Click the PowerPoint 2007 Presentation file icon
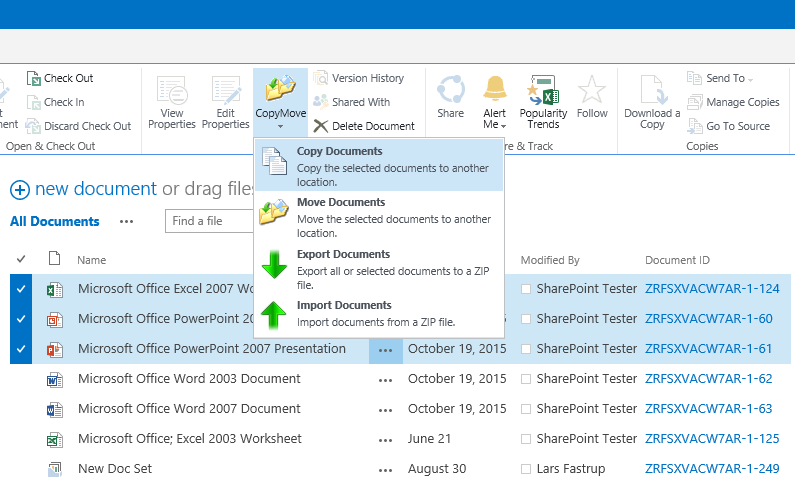This screenshot has height=492, width=795. (55, 349)
